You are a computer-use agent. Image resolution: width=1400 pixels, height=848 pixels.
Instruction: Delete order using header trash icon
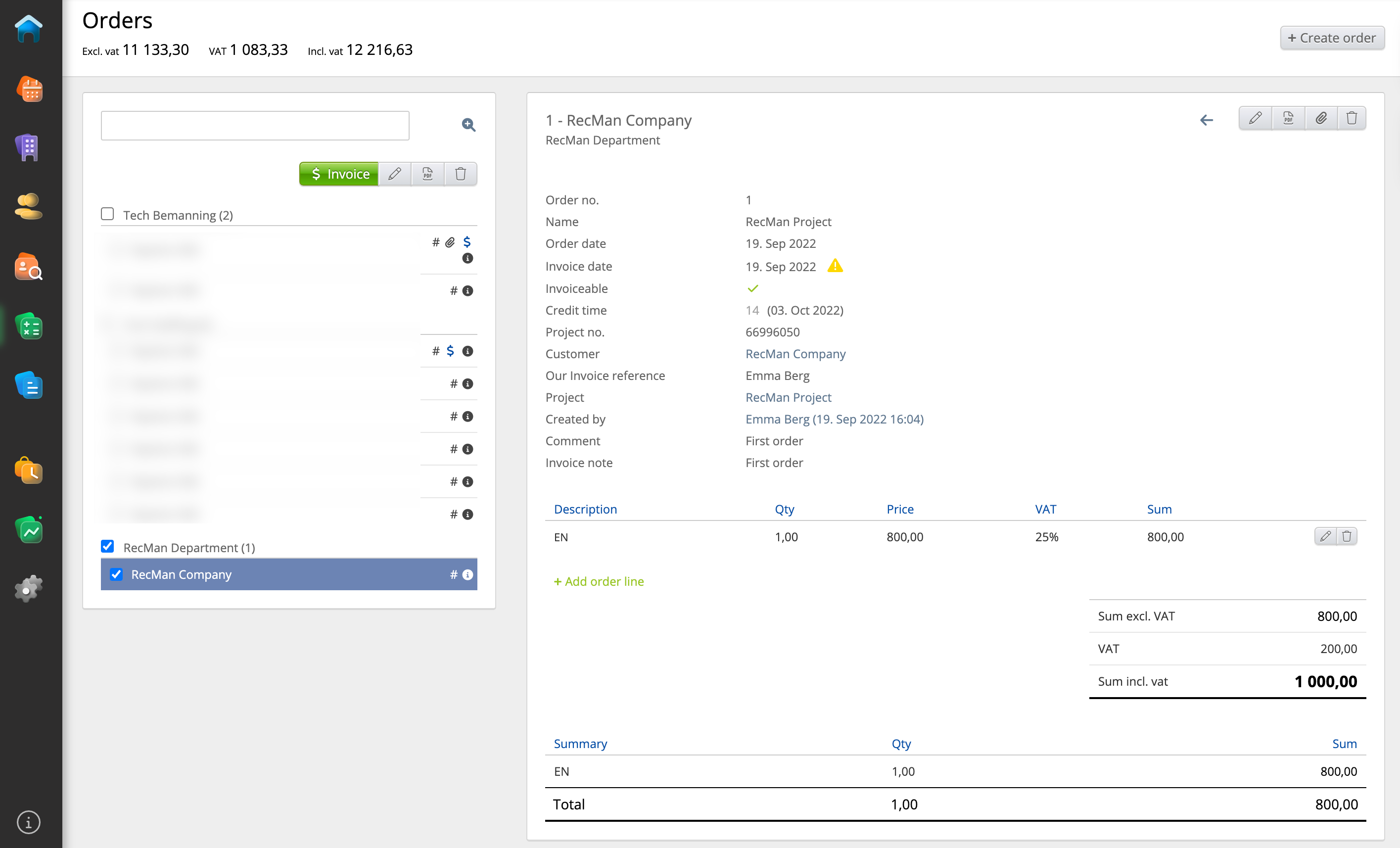point(1352,118)
